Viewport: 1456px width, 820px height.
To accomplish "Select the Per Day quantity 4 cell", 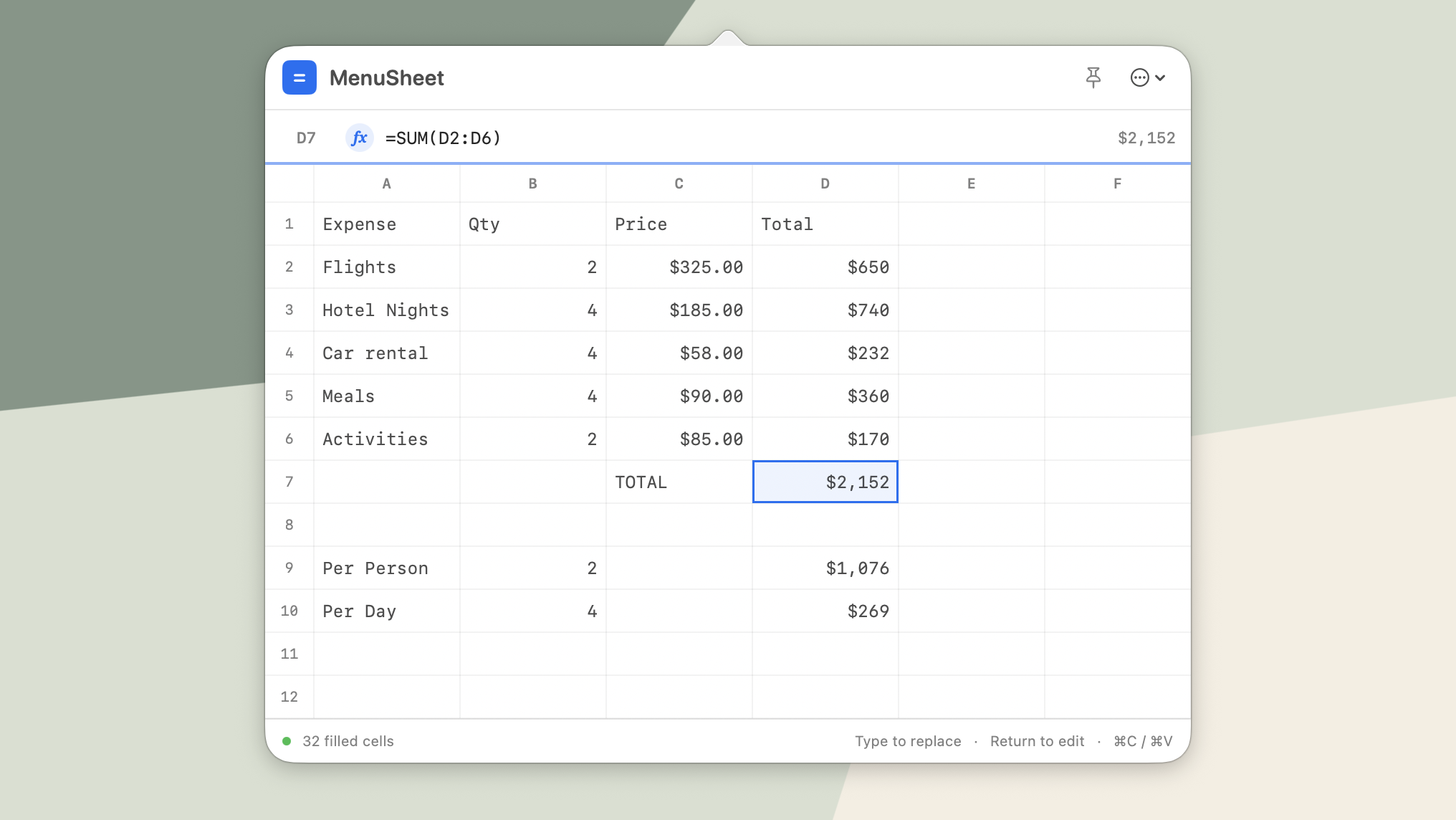I will pyautogui.click(x=533, y=611).
